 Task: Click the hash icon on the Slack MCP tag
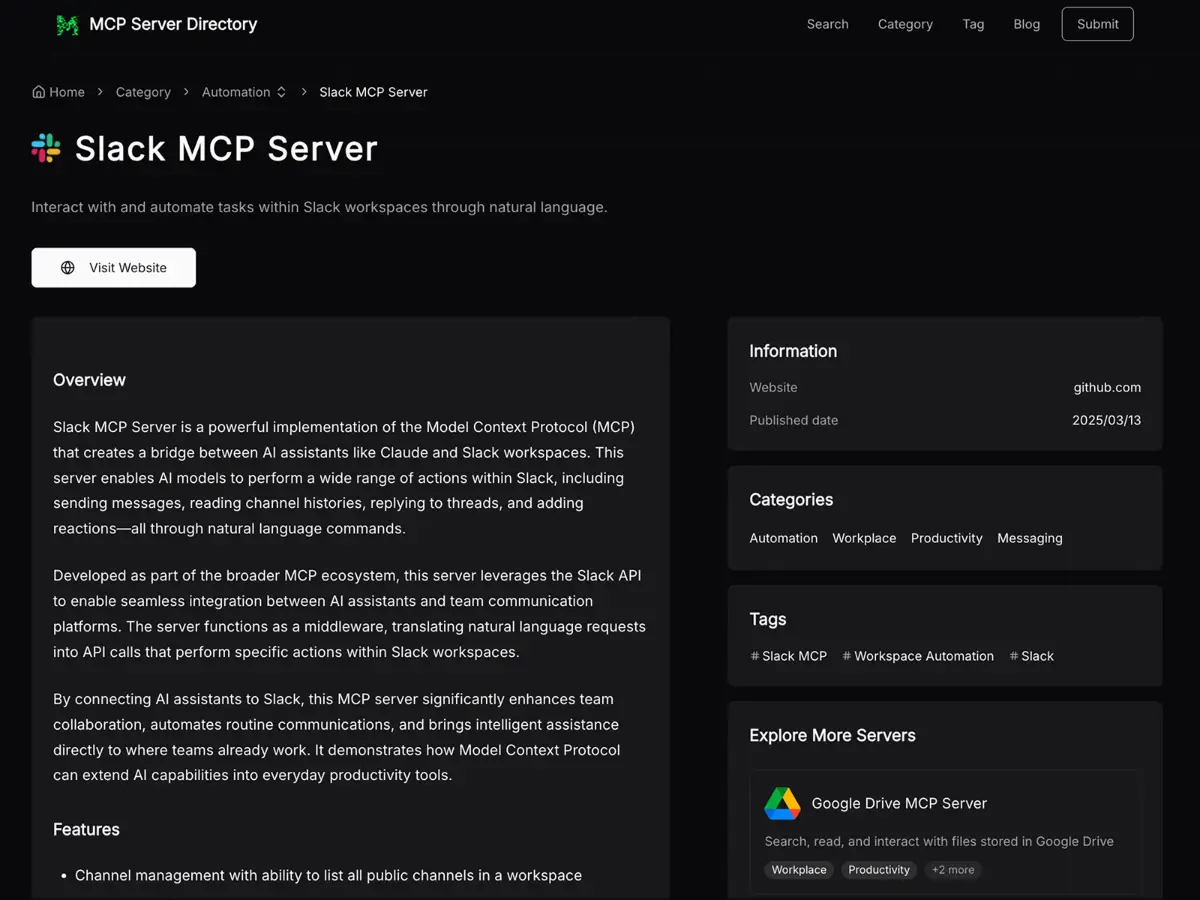pos(753,656)
